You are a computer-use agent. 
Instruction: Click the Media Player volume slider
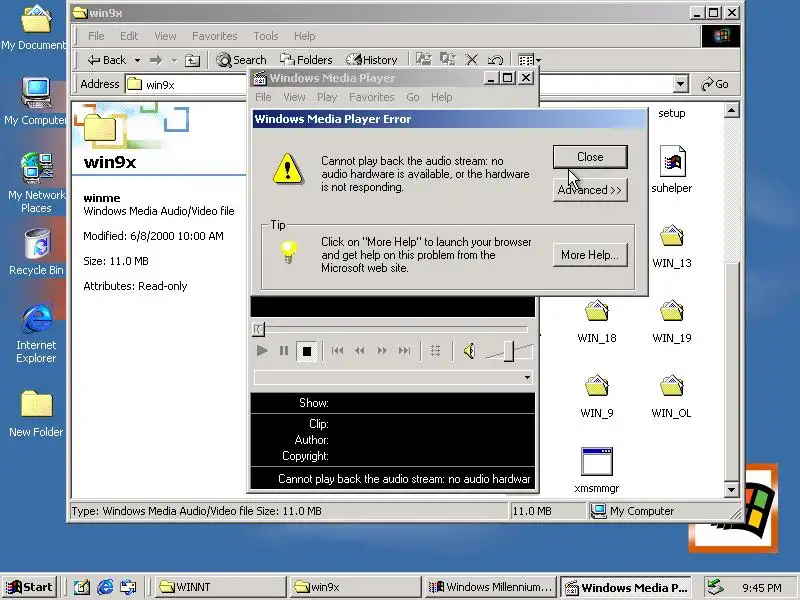tap(509, 351)
